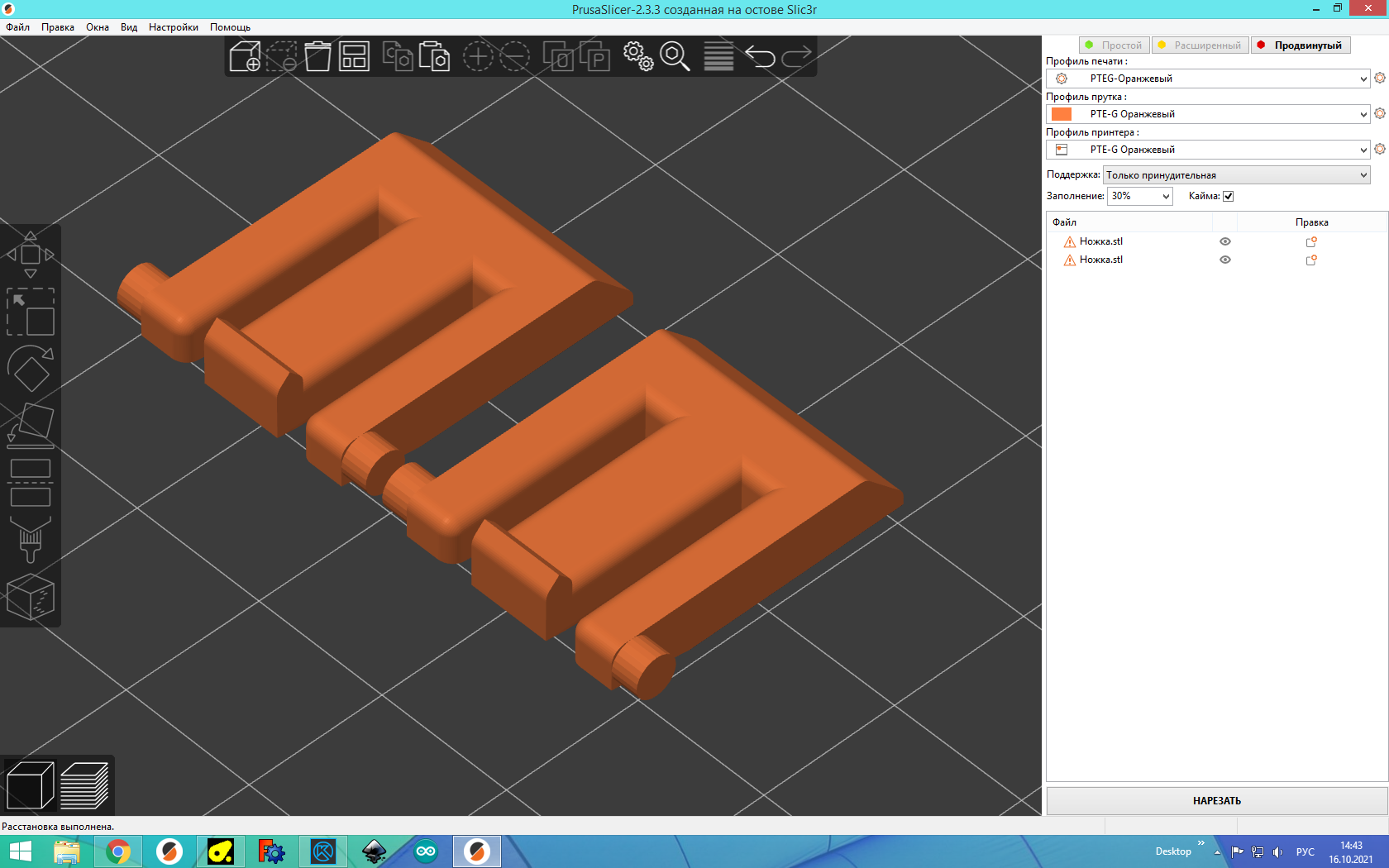Image resolution: width=1389 pixels, height=868 pixels.
Task: Open the Заполнение 30% dropdown
Action: click(x=1166, y=196)
